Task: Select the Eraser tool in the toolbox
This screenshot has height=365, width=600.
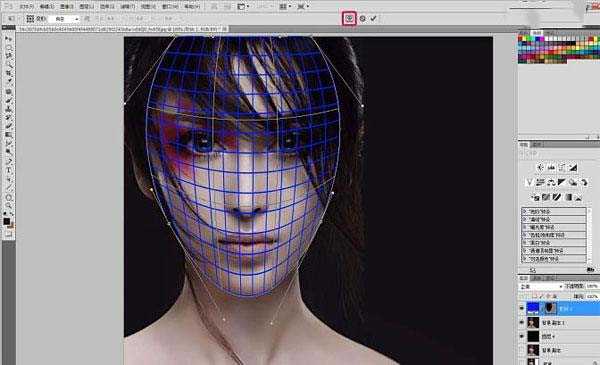Action: 8,126
